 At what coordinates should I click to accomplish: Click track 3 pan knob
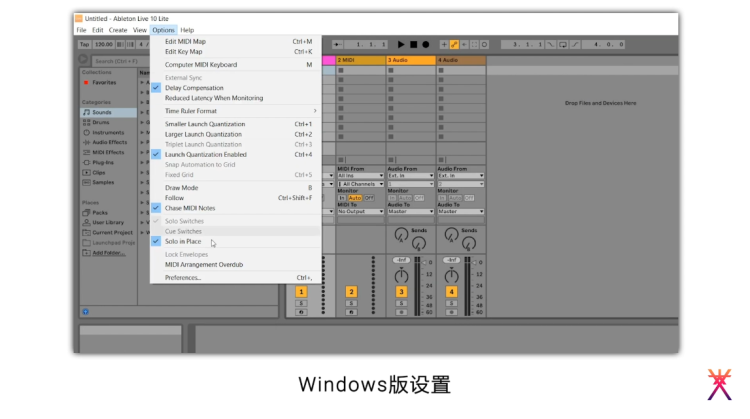point(401,276)
